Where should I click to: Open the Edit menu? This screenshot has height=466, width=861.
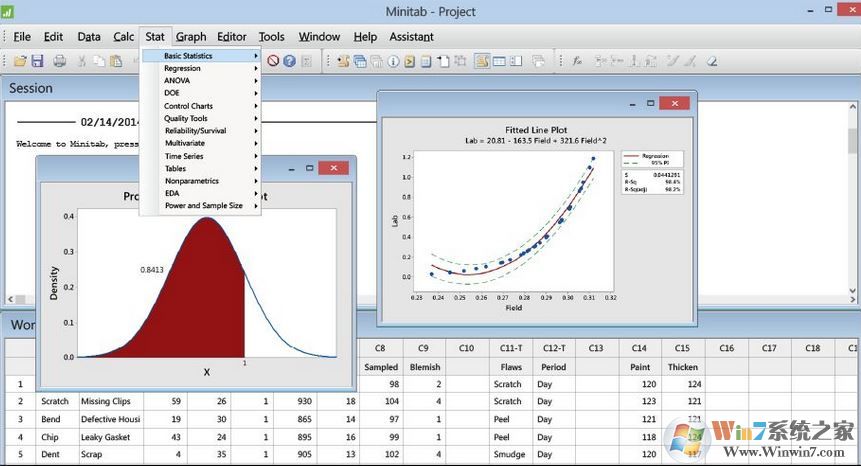click(53, 37)
